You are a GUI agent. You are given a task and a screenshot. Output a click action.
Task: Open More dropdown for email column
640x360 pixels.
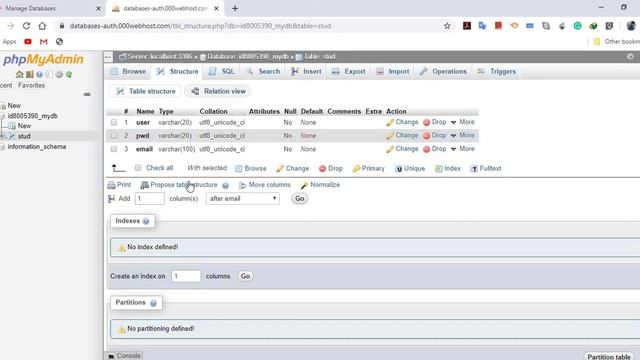click(x=462, y=149)
